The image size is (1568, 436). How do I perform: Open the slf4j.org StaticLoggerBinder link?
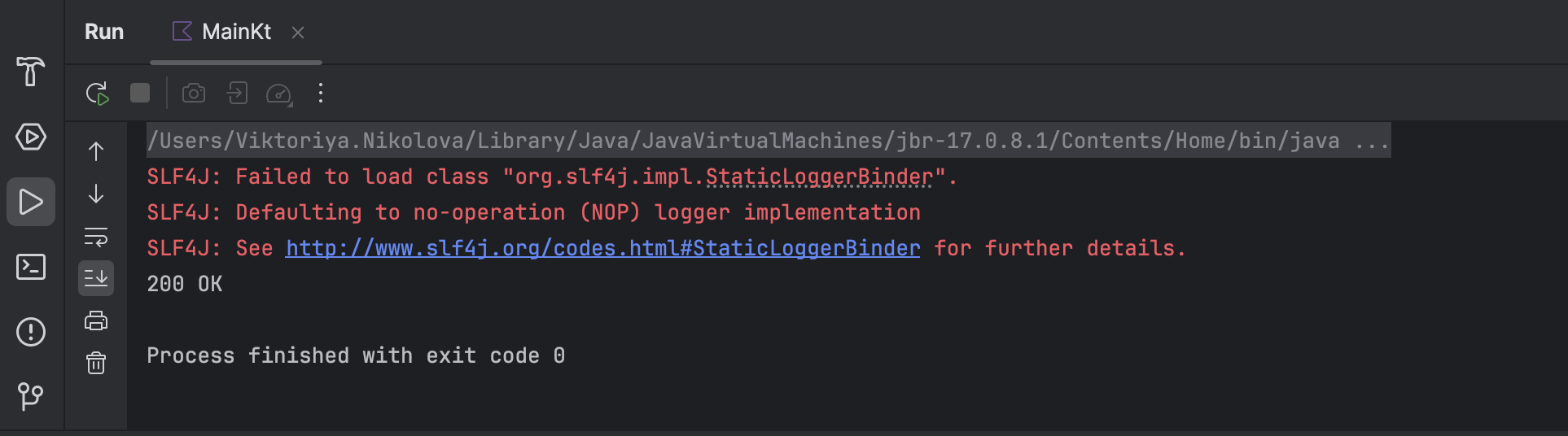[603, 248]
